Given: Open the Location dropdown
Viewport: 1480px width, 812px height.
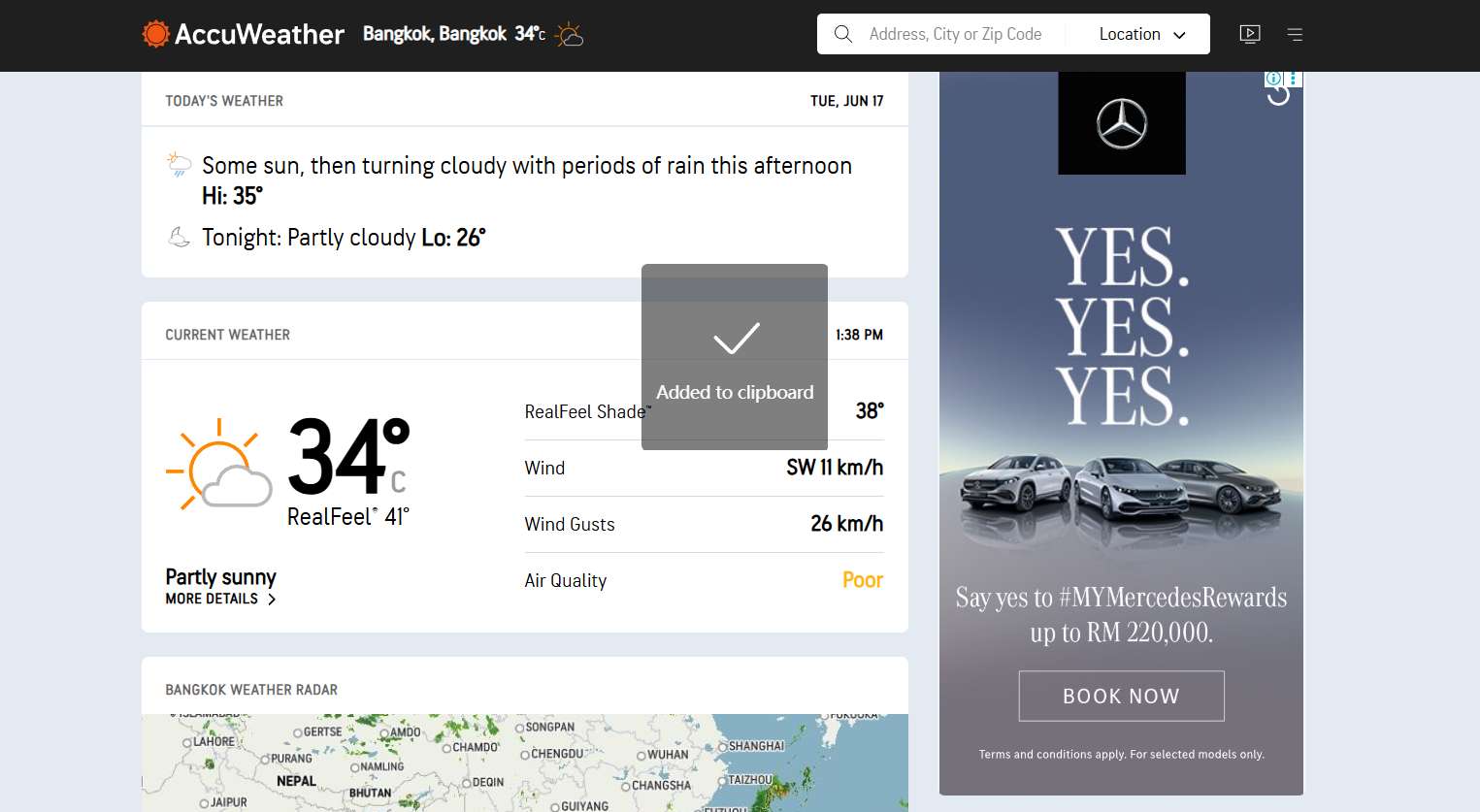Looking at the screenshot, I should point(1142,34).
